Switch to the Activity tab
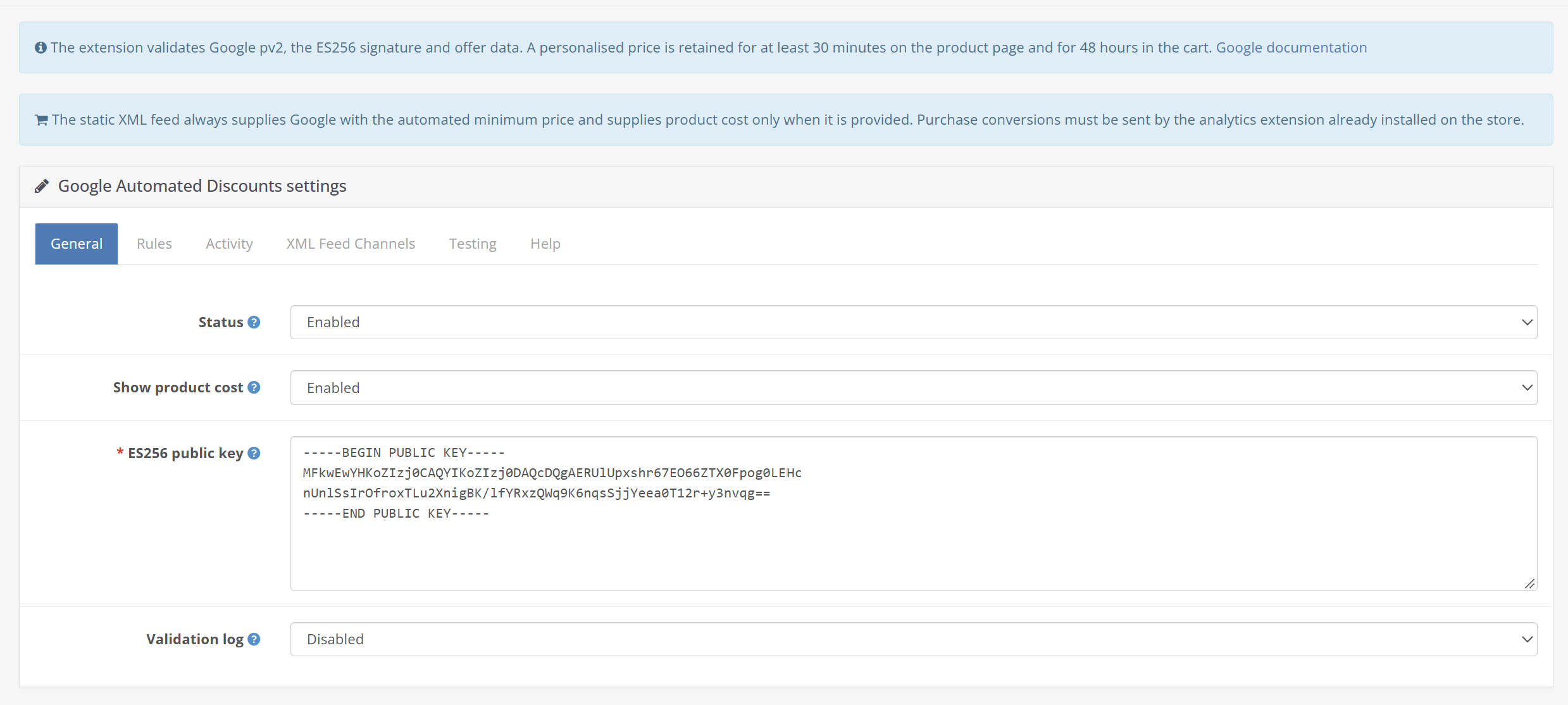The image size is (1568, 705). click(x=229, y=244)
